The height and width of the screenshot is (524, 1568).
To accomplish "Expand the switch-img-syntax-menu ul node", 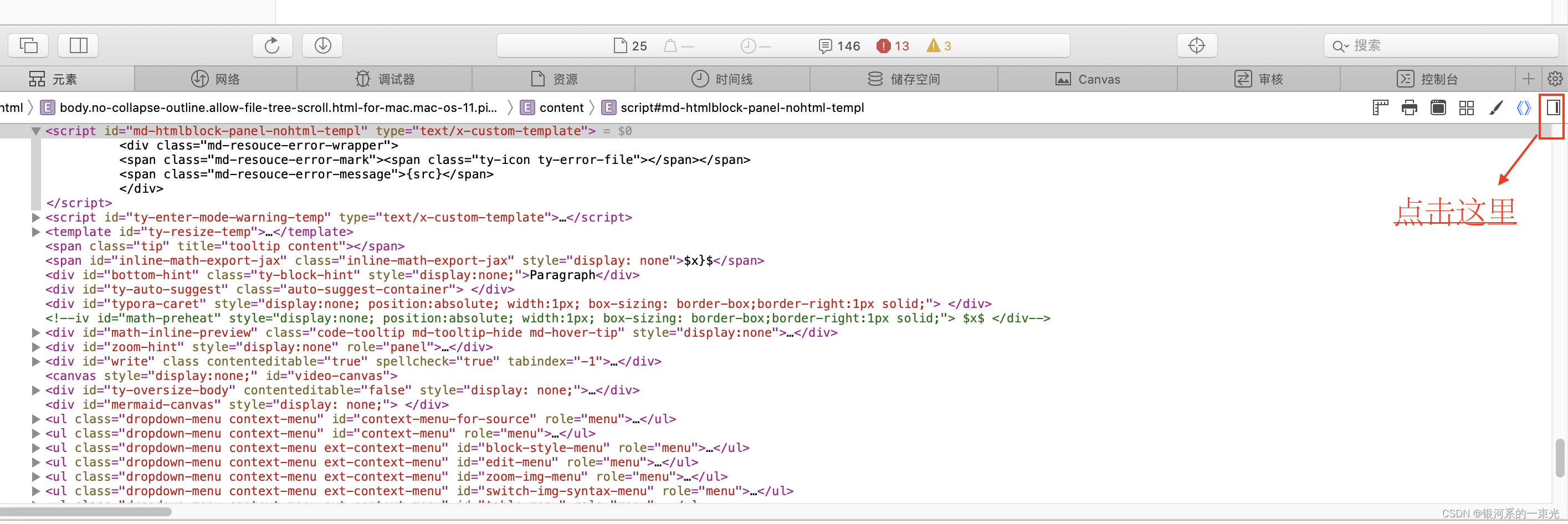I will coord(36,491).
